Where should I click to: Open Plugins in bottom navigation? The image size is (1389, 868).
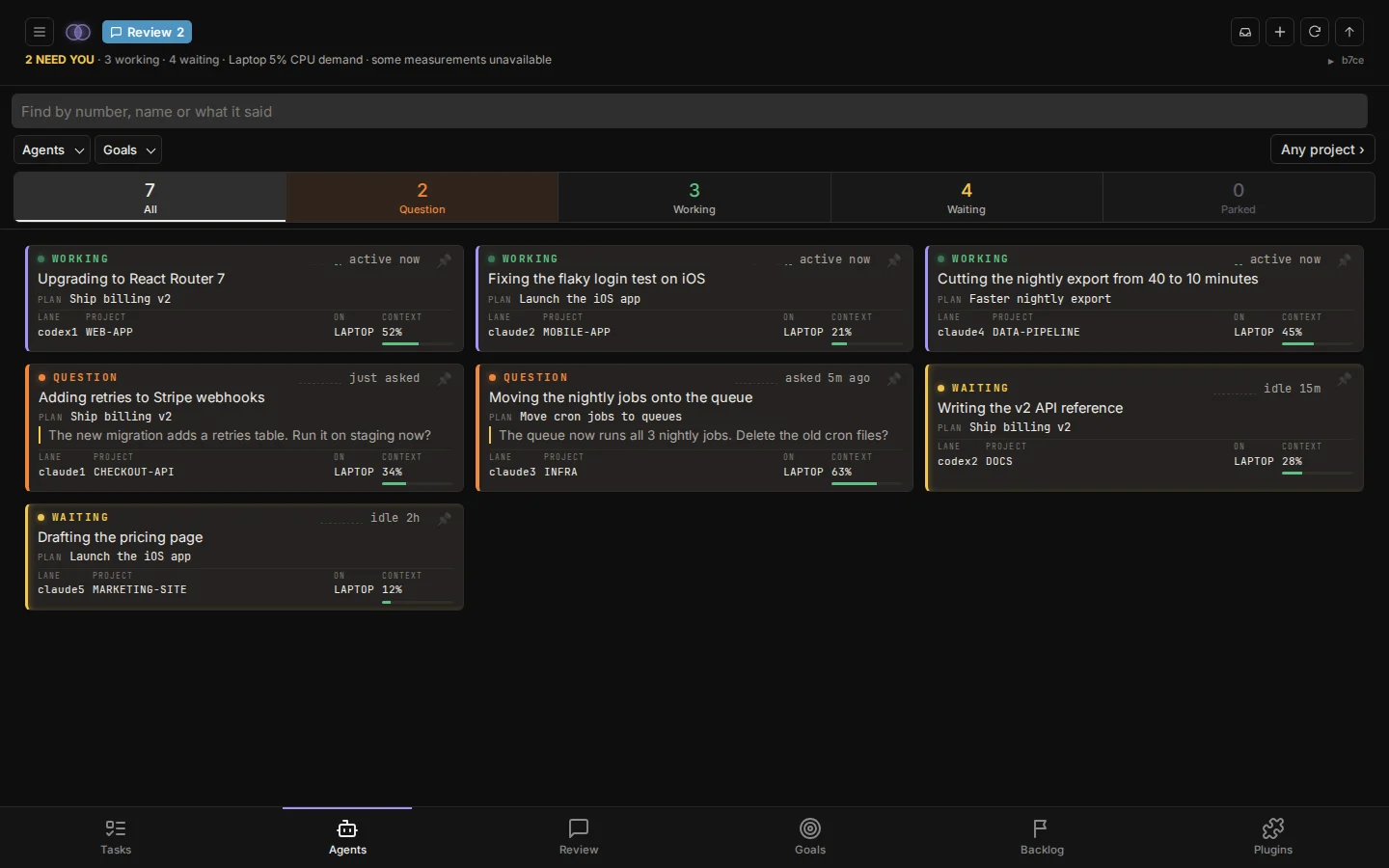point(1273,837)
